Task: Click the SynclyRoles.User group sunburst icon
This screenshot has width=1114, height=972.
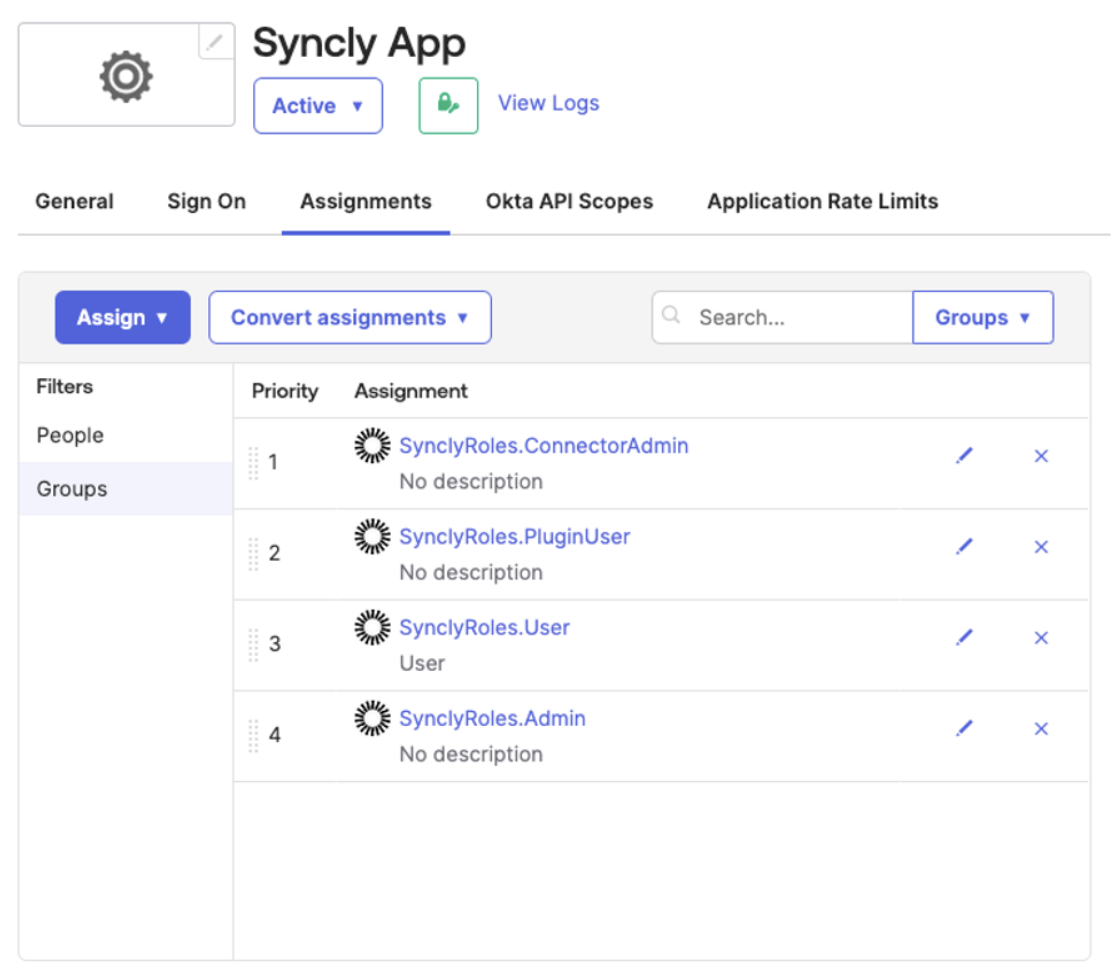Action: 372,627
